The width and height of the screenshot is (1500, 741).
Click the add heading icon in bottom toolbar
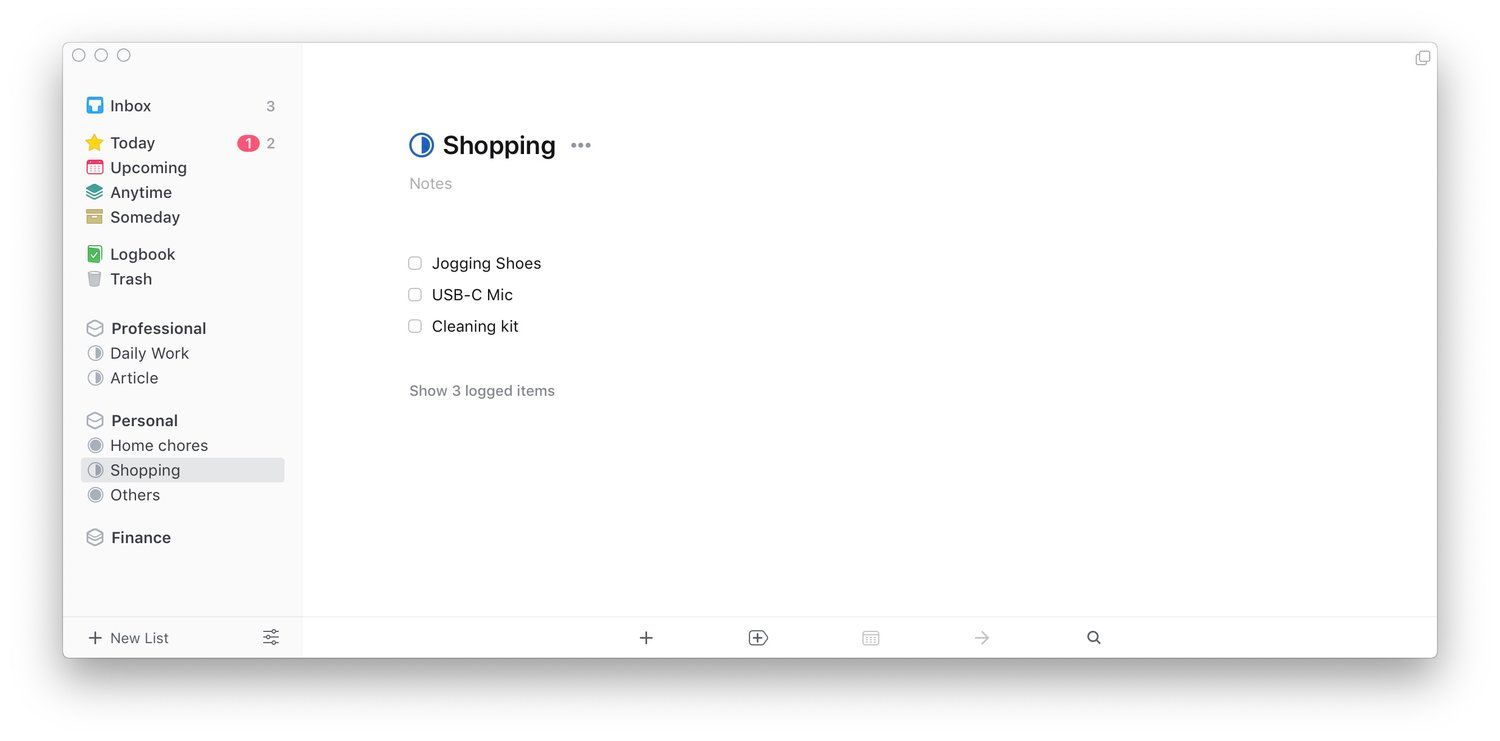pos(758,638)
